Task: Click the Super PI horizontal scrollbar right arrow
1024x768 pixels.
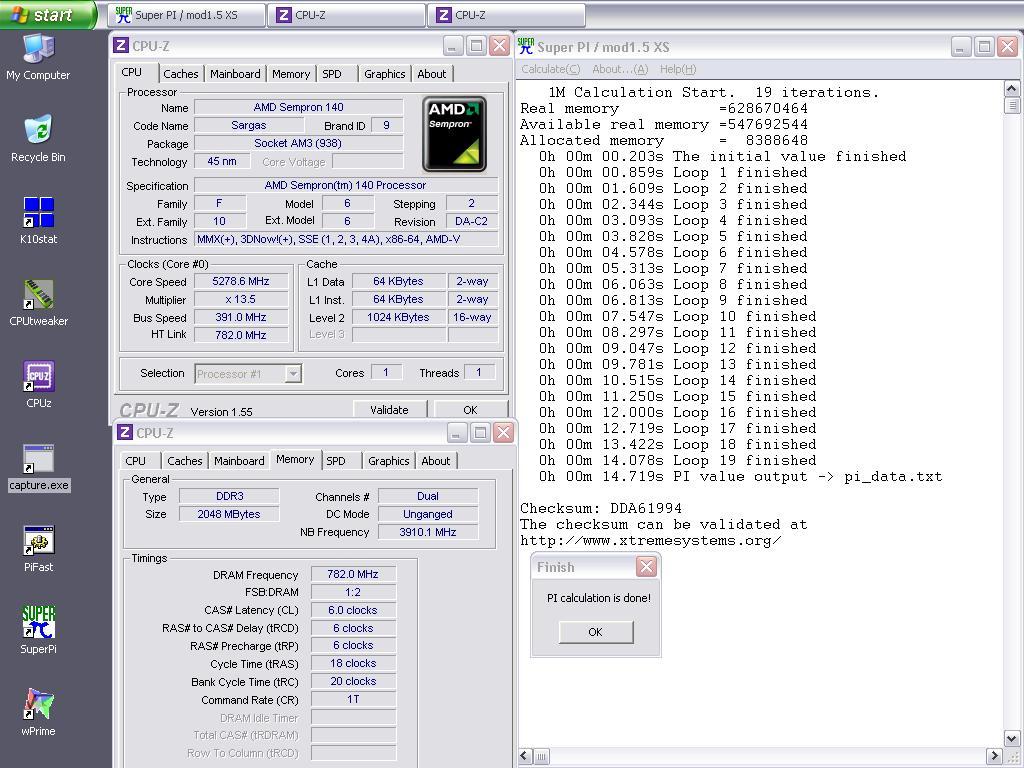Action: [995, 756]
